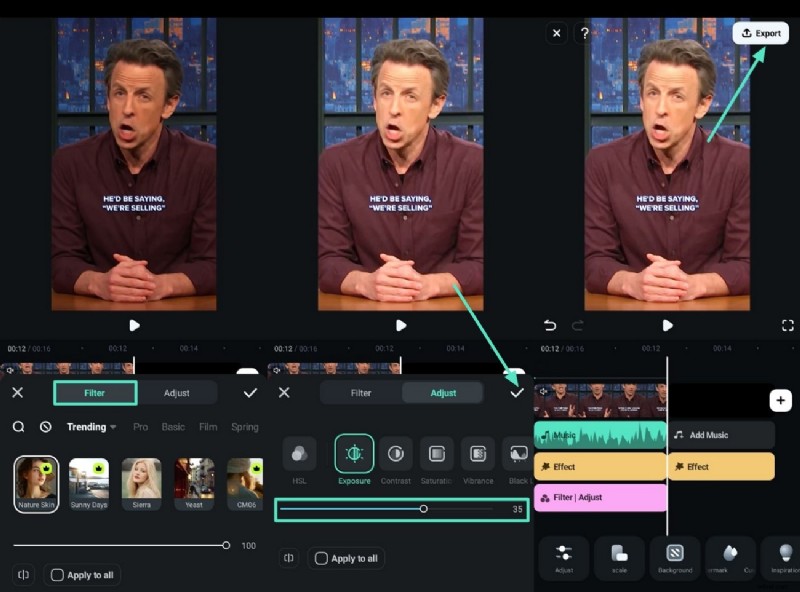
Task: Open the Contrast adjustment
Action: coord(396,452)
